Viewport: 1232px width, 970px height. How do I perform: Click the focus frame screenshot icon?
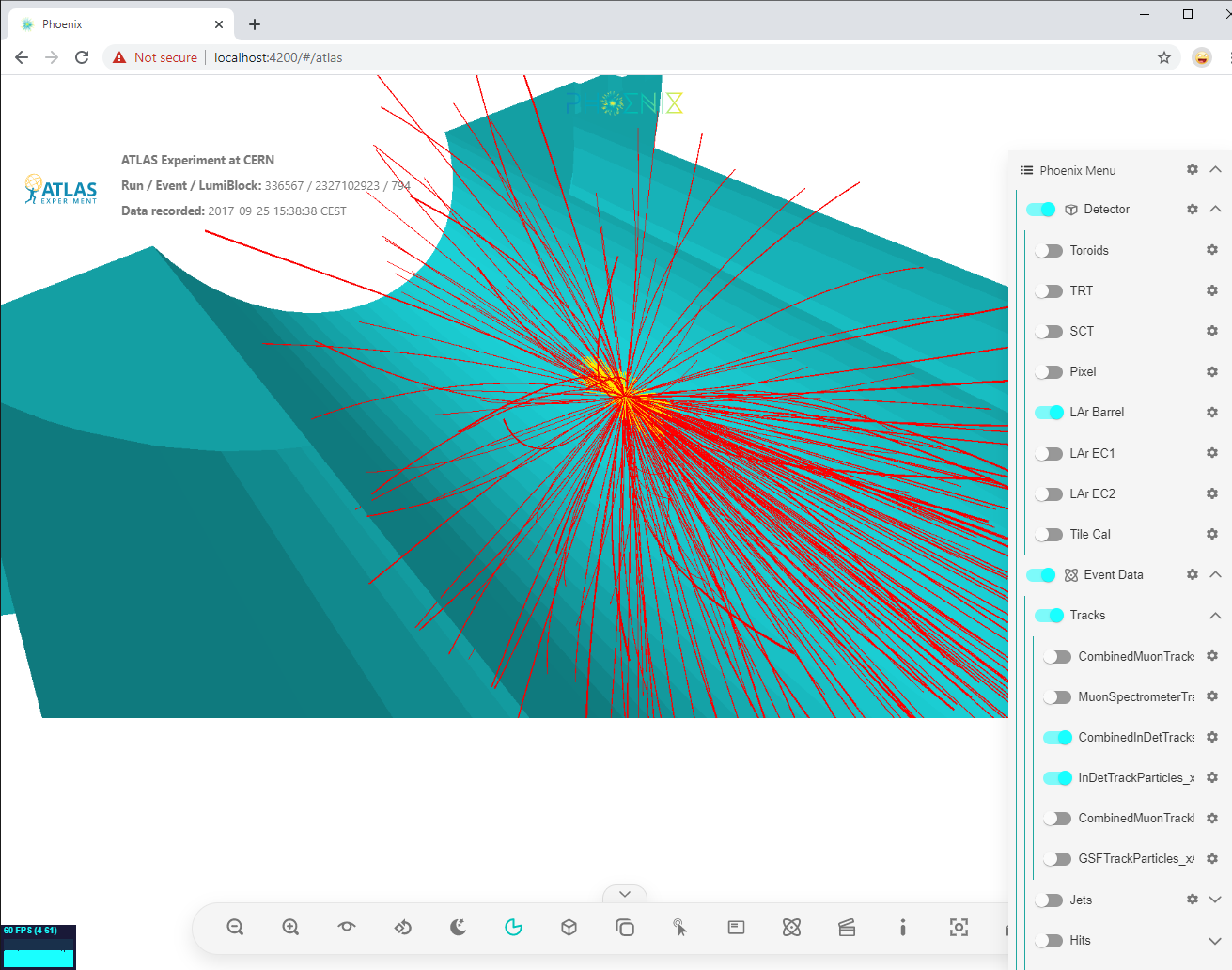coord(959,928)
